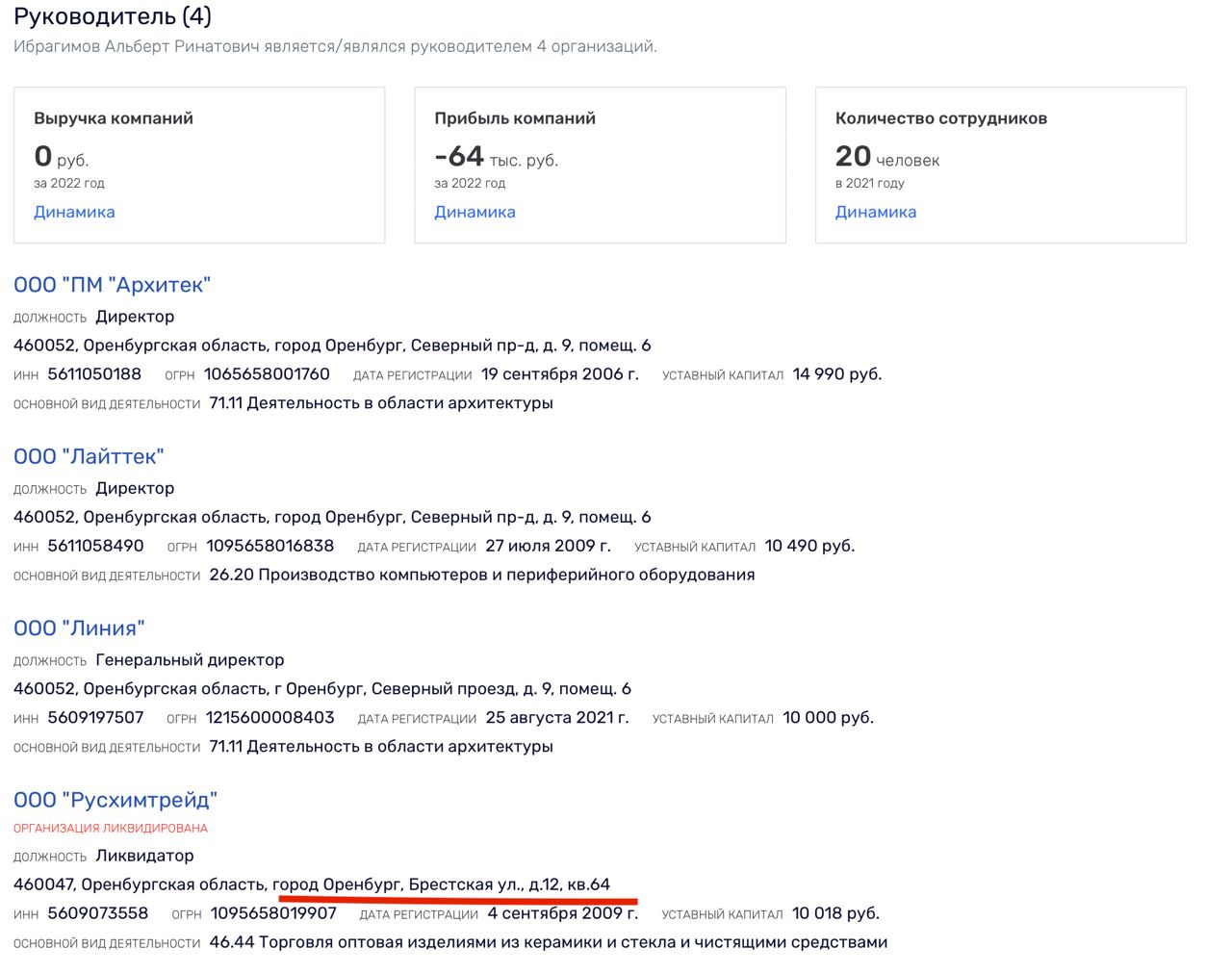Click the 20 человек employee count
The height and width of the screenshot is (973, 1232).
point(886,157)
